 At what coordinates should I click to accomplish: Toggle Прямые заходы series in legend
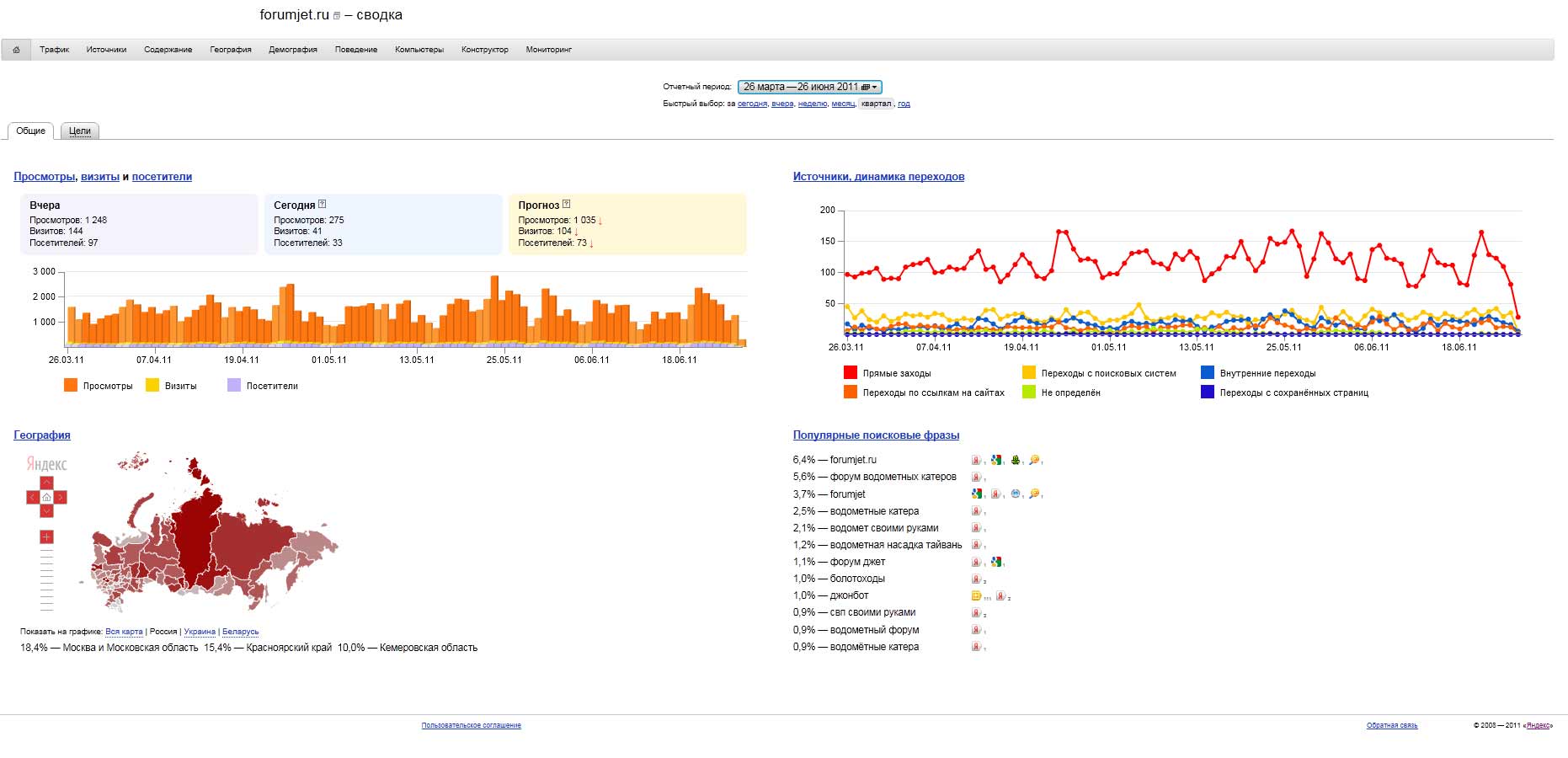(x=851, y=372)
